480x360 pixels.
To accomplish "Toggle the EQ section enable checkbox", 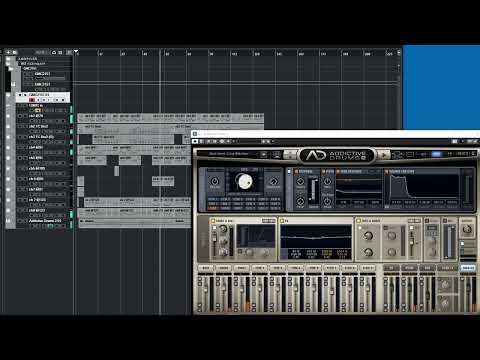I will pyautogui.click(x=282, y=221).
